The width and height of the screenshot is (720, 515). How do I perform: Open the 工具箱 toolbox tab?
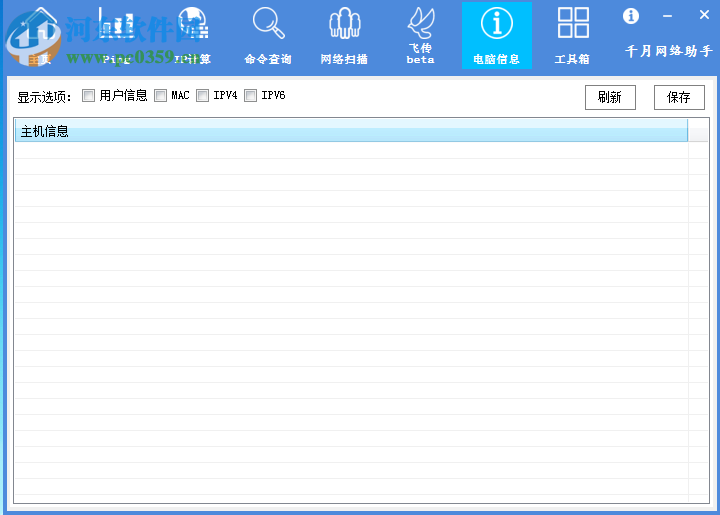coord(573,36)
